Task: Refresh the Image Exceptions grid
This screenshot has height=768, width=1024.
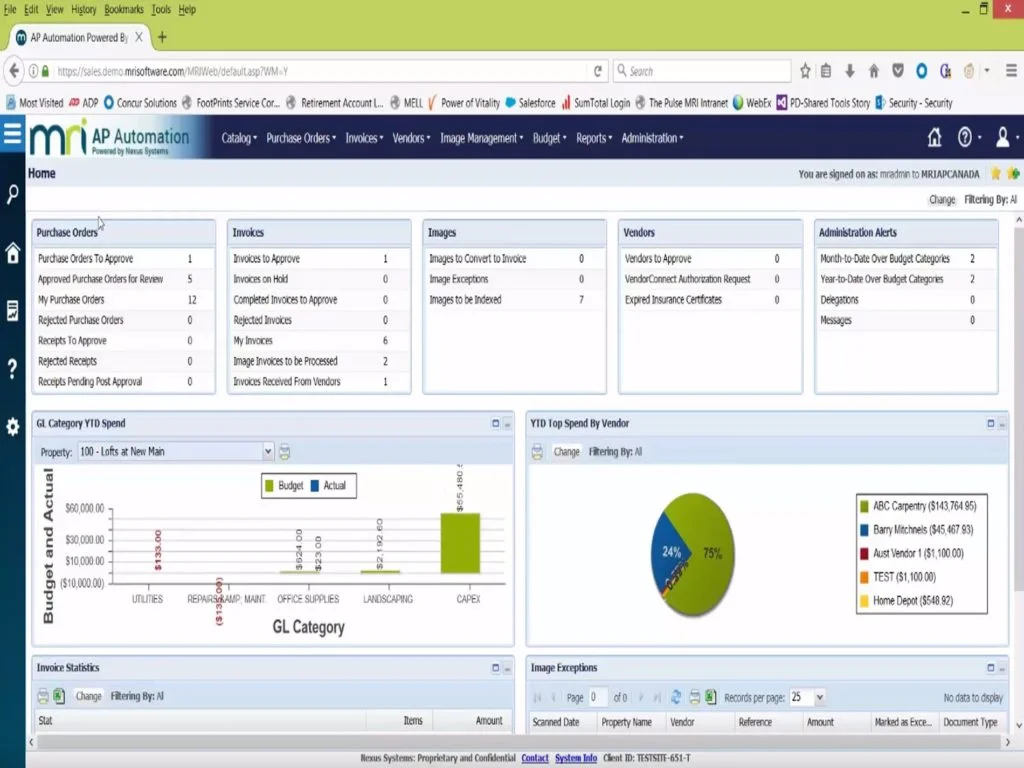Action: tap(676, 697)
